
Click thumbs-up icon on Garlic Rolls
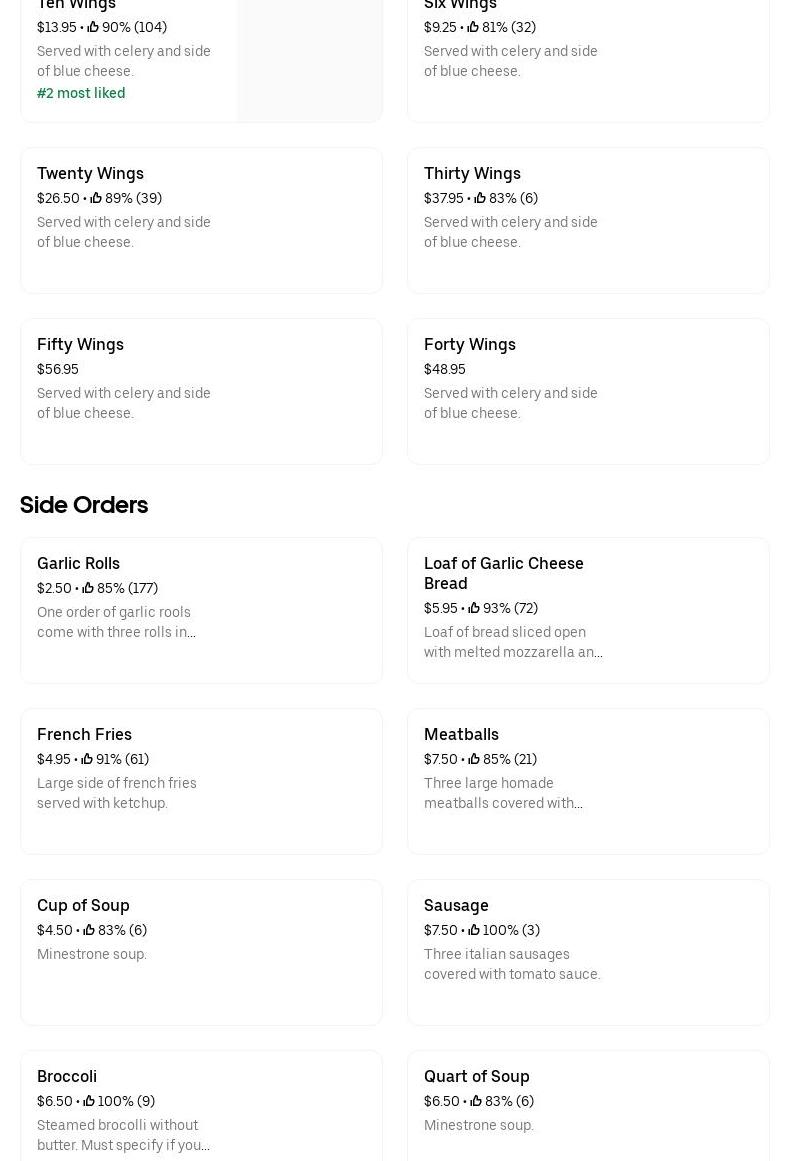click(88, 588)
